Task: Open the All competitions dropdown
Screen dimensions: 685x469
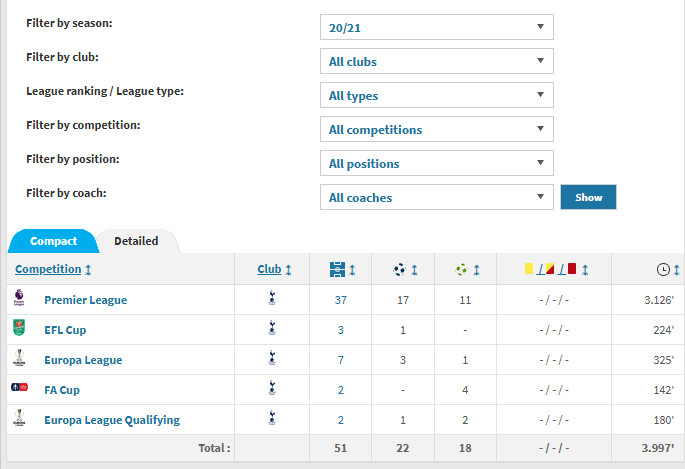Action: click(x=437, y=129)
